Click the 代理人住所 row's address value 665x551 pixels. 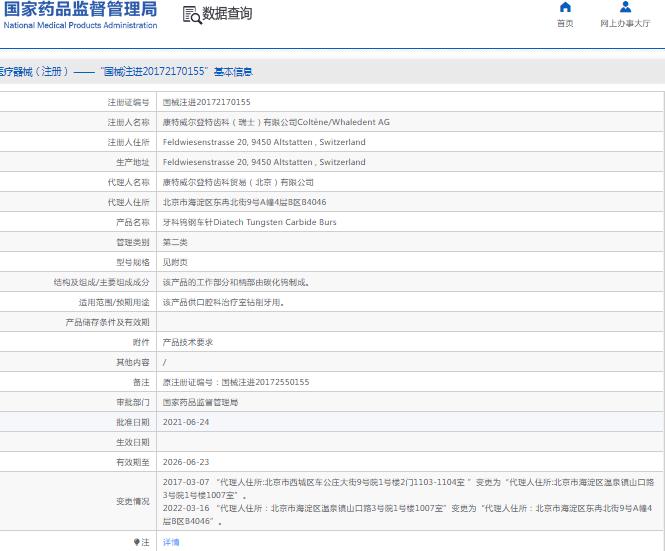point(244,202)
